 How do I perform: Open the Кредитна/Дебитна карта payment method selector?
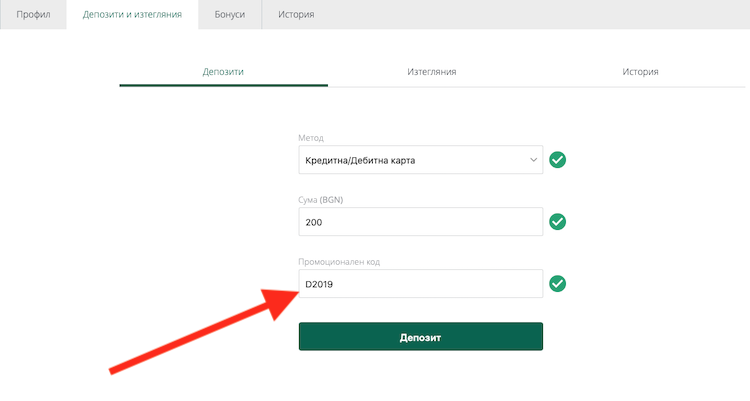[420, 160]
